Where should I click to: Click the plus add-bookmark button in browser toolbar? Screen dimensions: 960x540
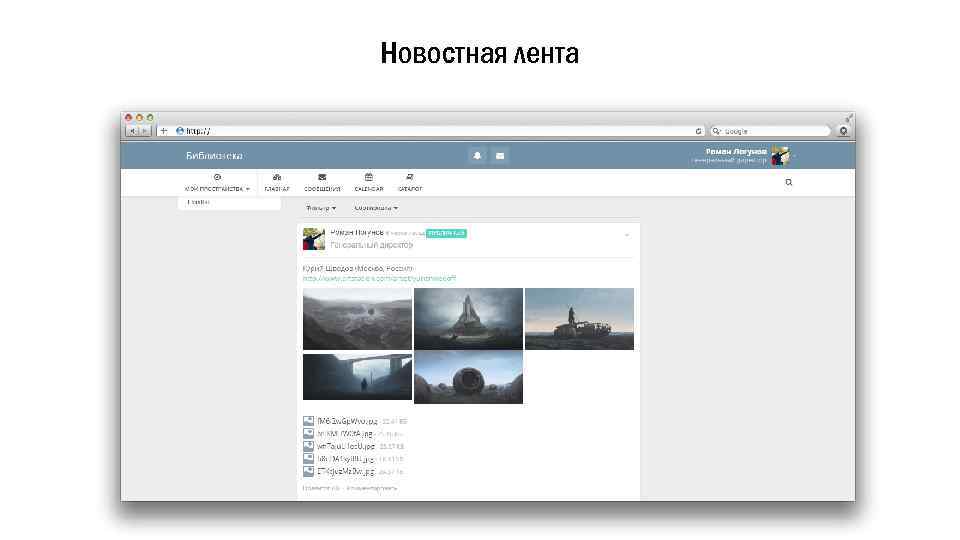click(163, 131)
